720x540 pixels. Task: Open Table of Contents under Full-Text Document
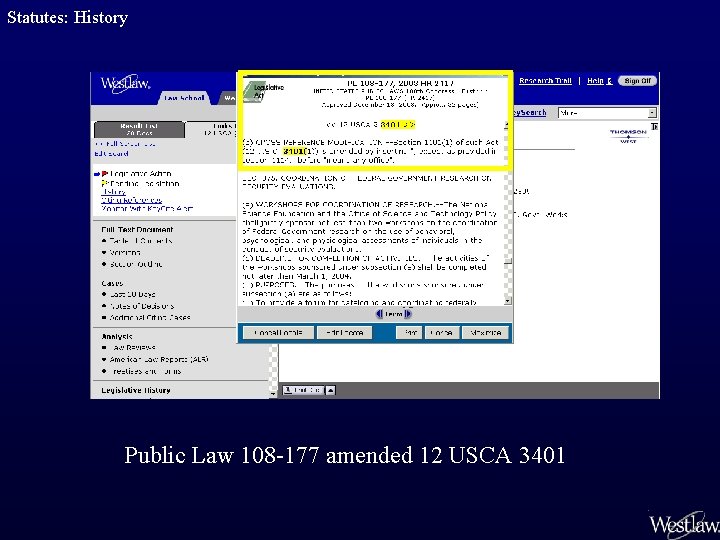pyautogui.click(x=141, y=241)
